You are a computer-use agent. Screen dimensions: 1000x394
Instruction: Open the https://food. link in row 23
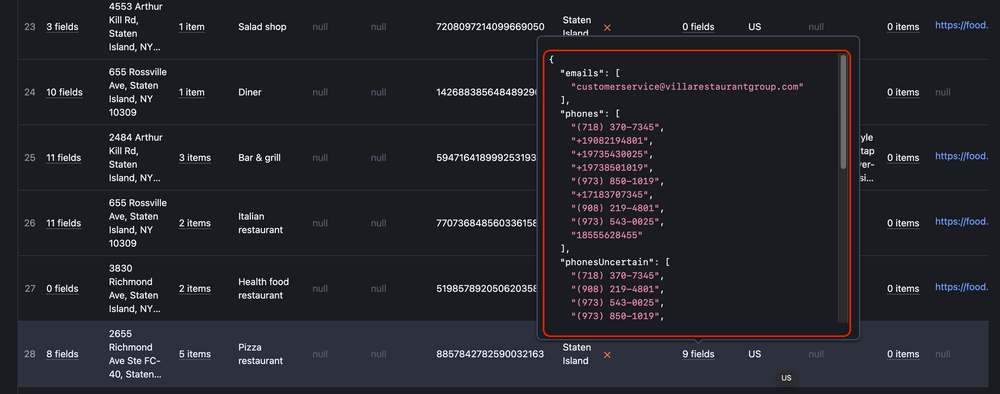pos(962,26)
